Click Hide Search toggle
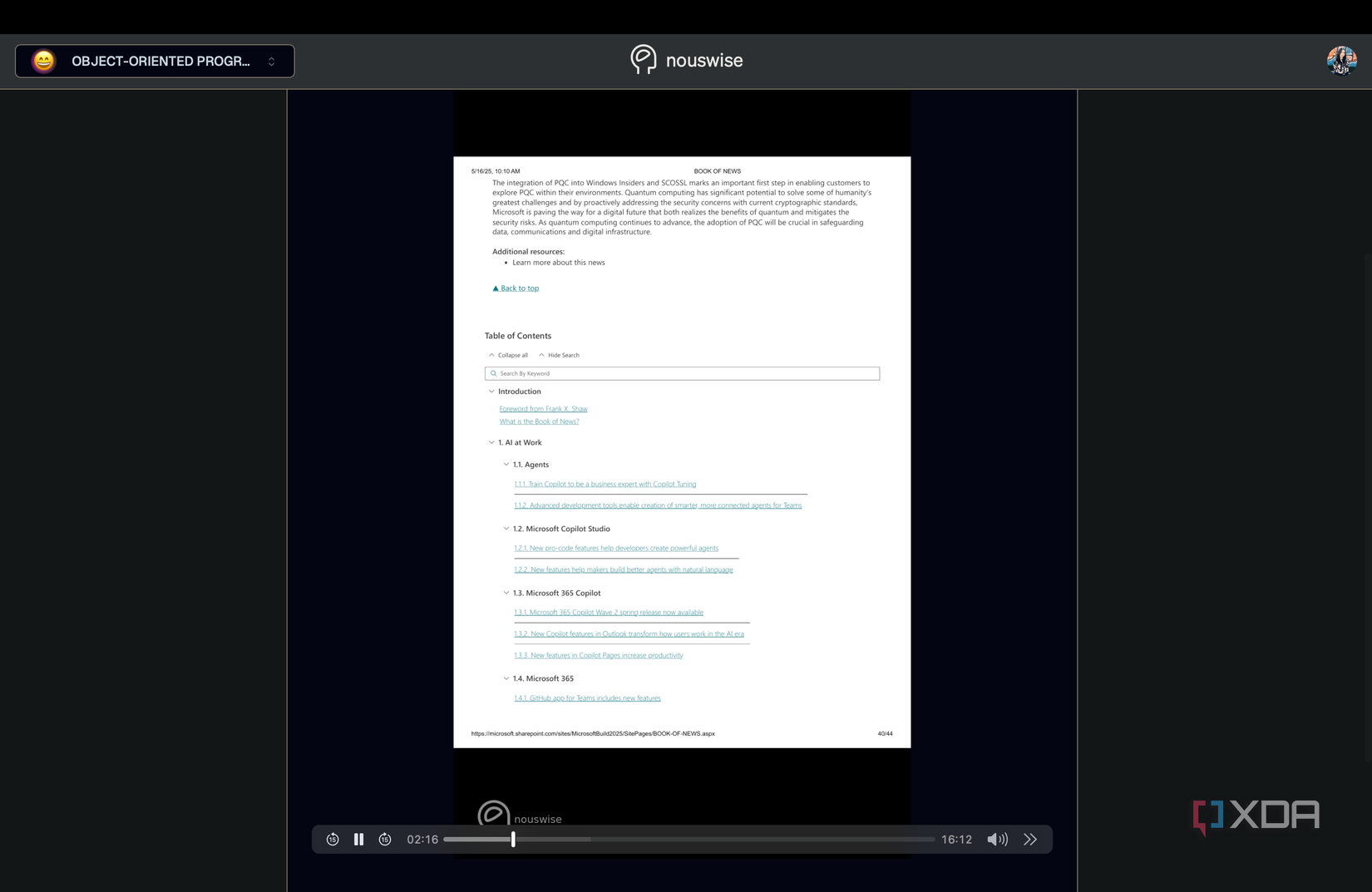1372x892 pixels. [x=559, y=355]
